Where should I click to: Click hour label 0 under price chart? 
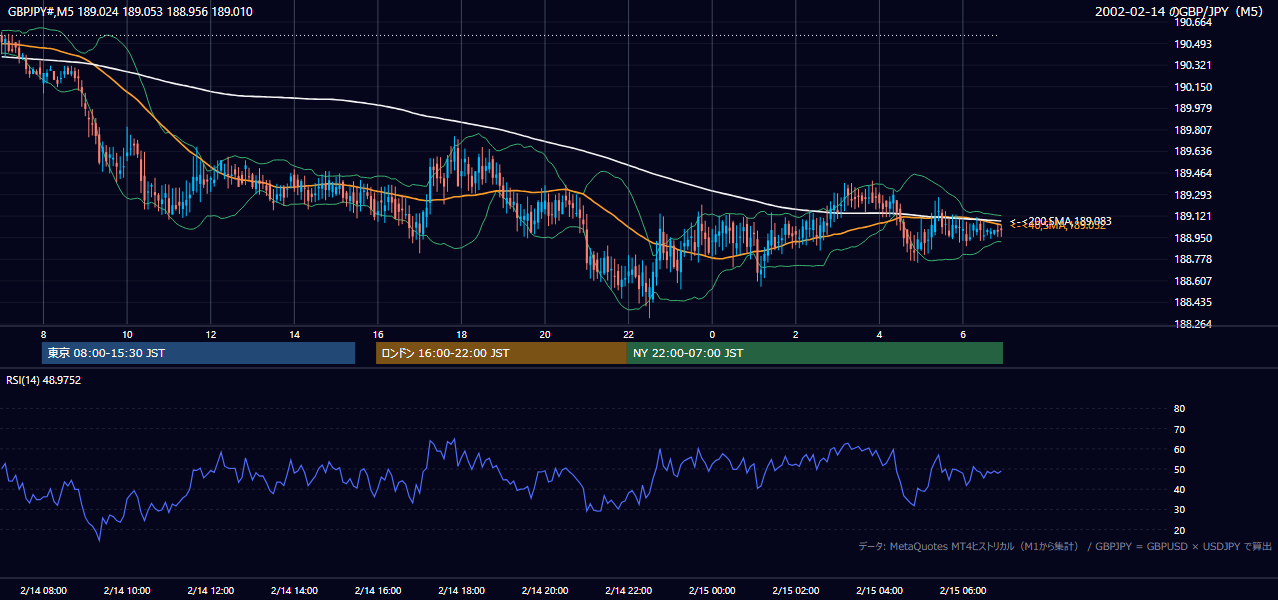coord(712,334)
